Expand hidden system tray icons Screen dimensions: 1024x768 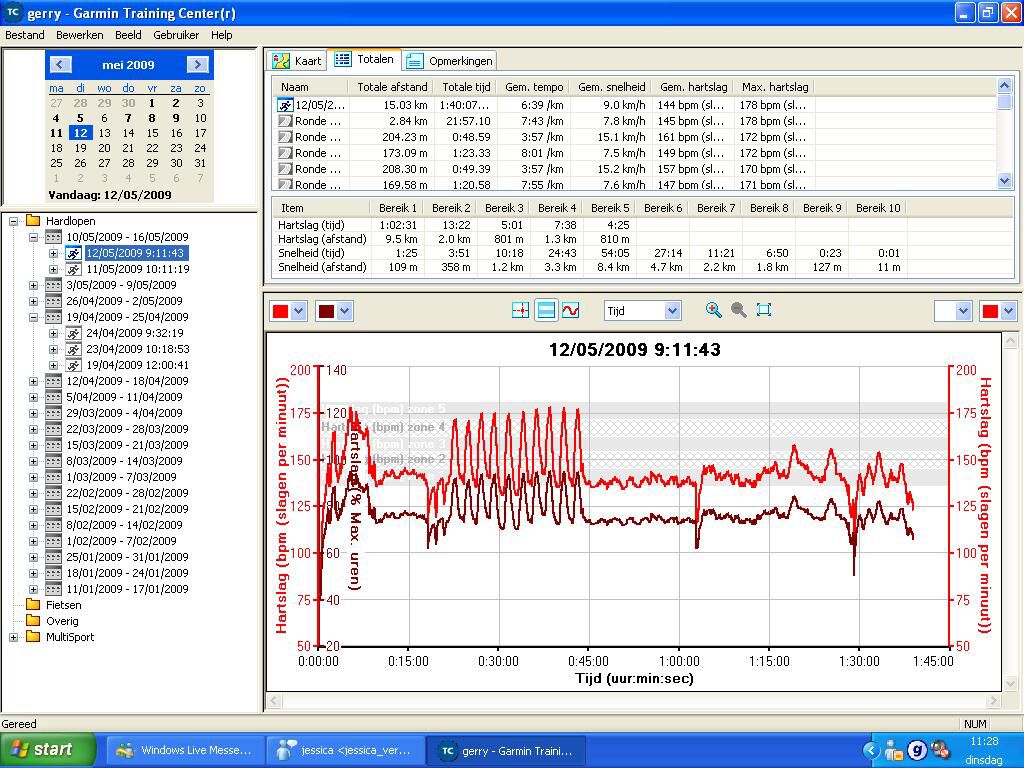tap(871, 751)
